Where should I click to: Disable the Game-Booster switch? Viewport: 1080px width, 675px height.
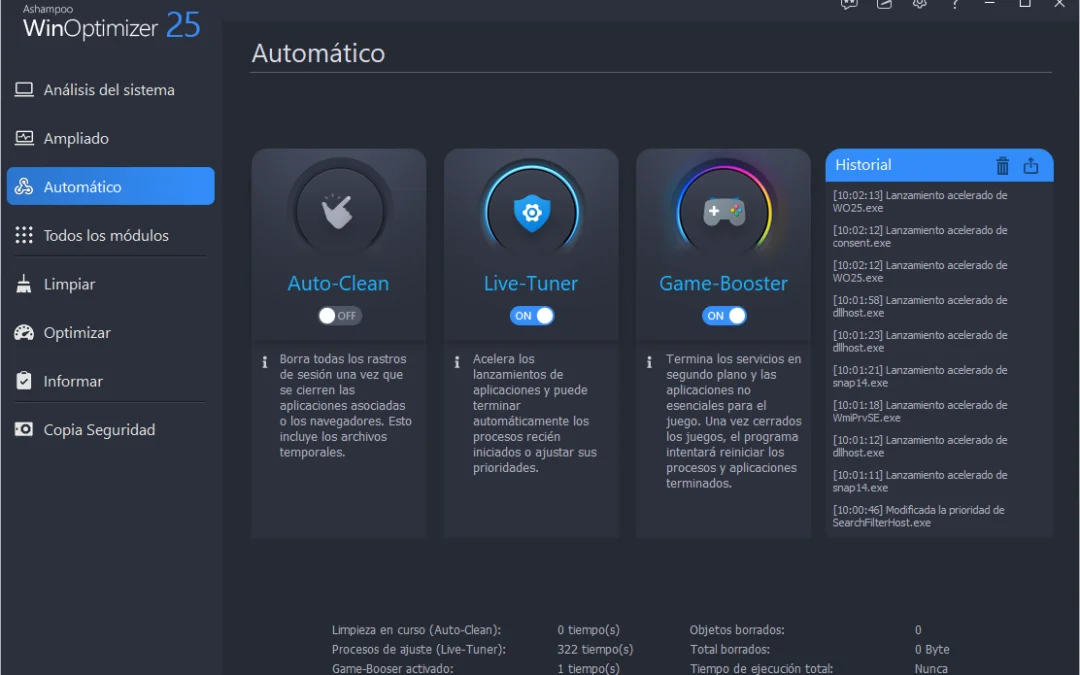coord(724,315)
